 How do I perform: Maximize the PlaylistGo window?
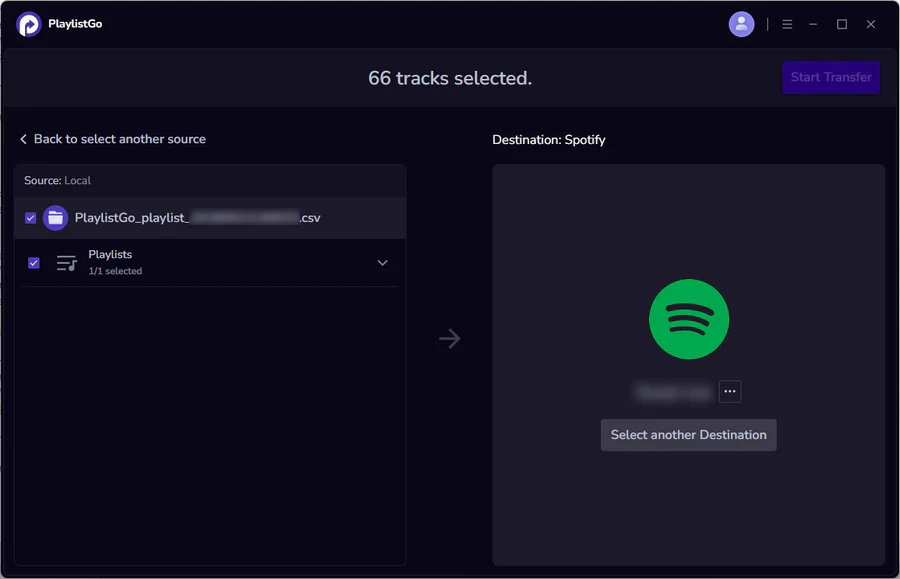point(841,24)
